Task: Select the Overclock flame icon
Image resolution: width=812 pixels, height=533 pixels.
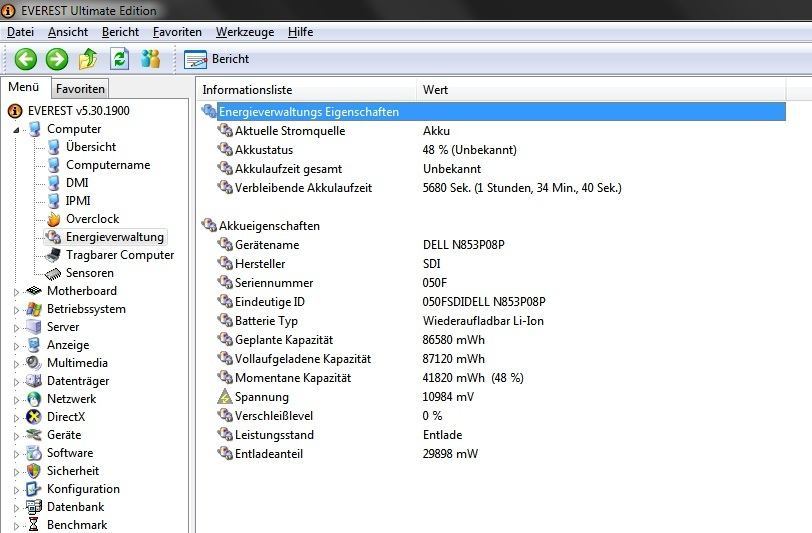Action: (x=53, y=219)
